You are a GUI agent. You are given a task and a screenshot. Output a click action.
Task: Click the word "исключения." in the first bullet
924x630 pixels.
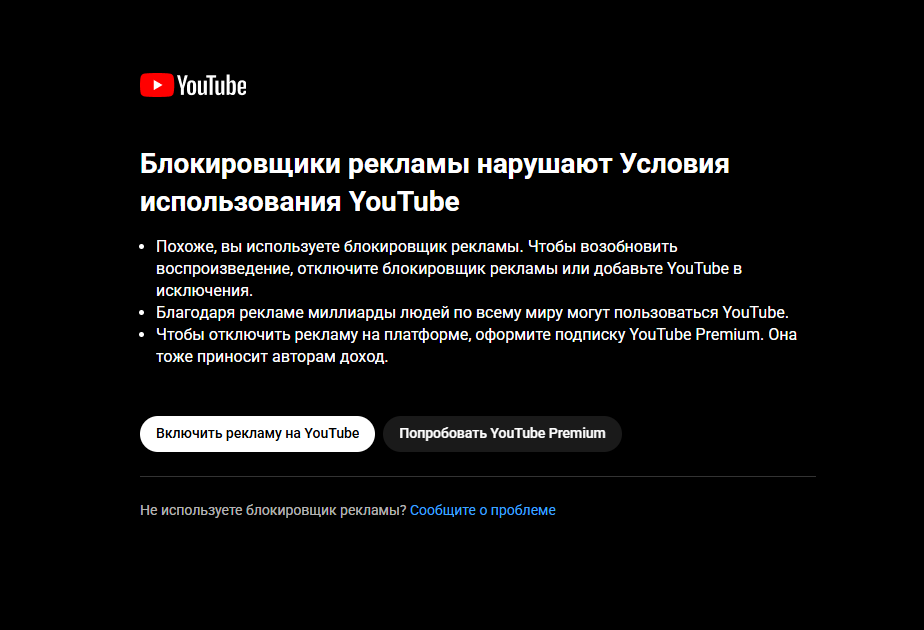(204, 291)
